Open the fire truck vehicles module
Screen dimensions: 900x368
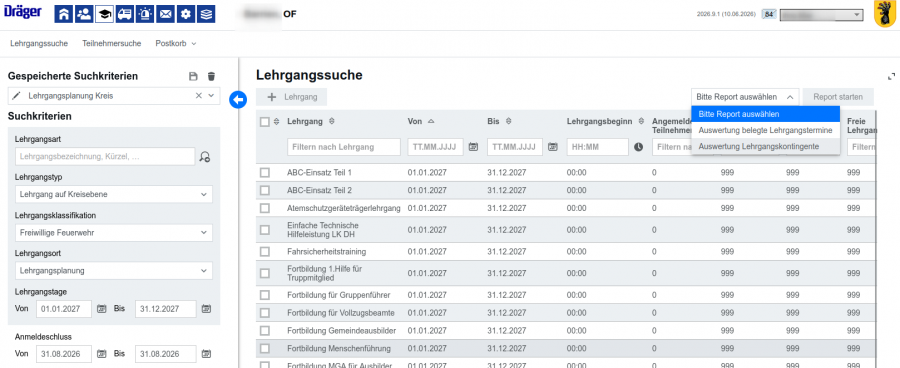[x=125, y=14]
